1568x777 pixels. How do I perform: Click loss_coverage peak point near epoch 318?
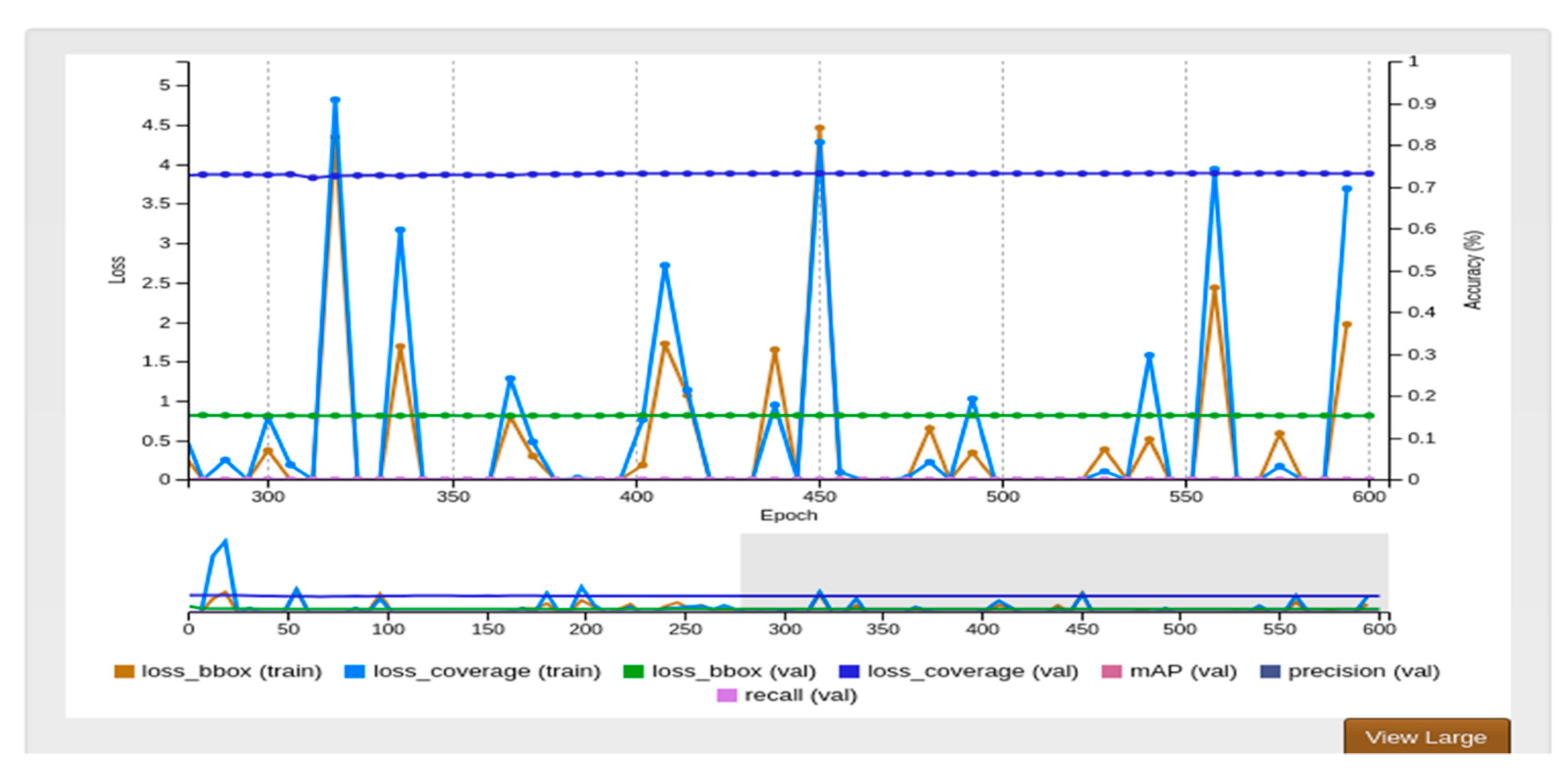[335, 100]
